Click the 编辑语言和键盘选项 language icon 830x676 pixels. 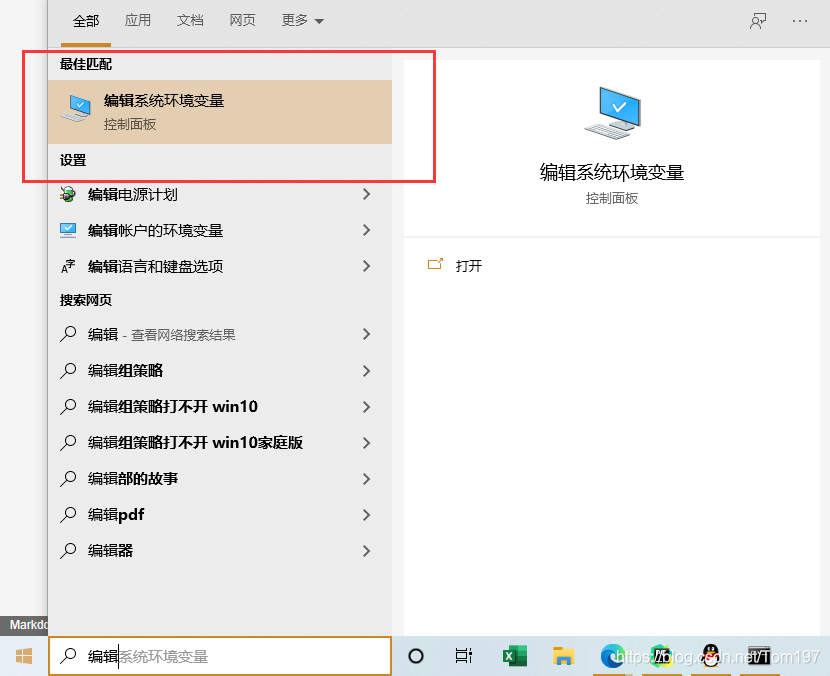point(68,266)
